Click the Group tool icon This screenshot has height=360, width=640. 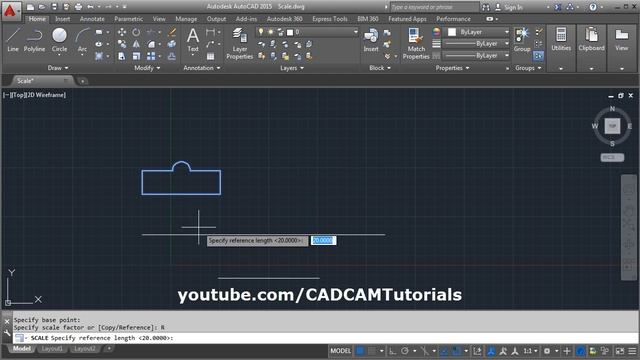522,40
